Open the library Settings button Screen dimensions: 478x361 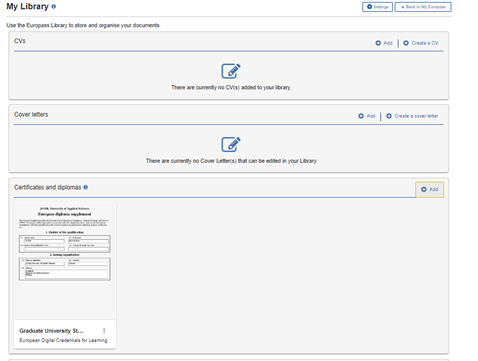click(x=377, y=7)
